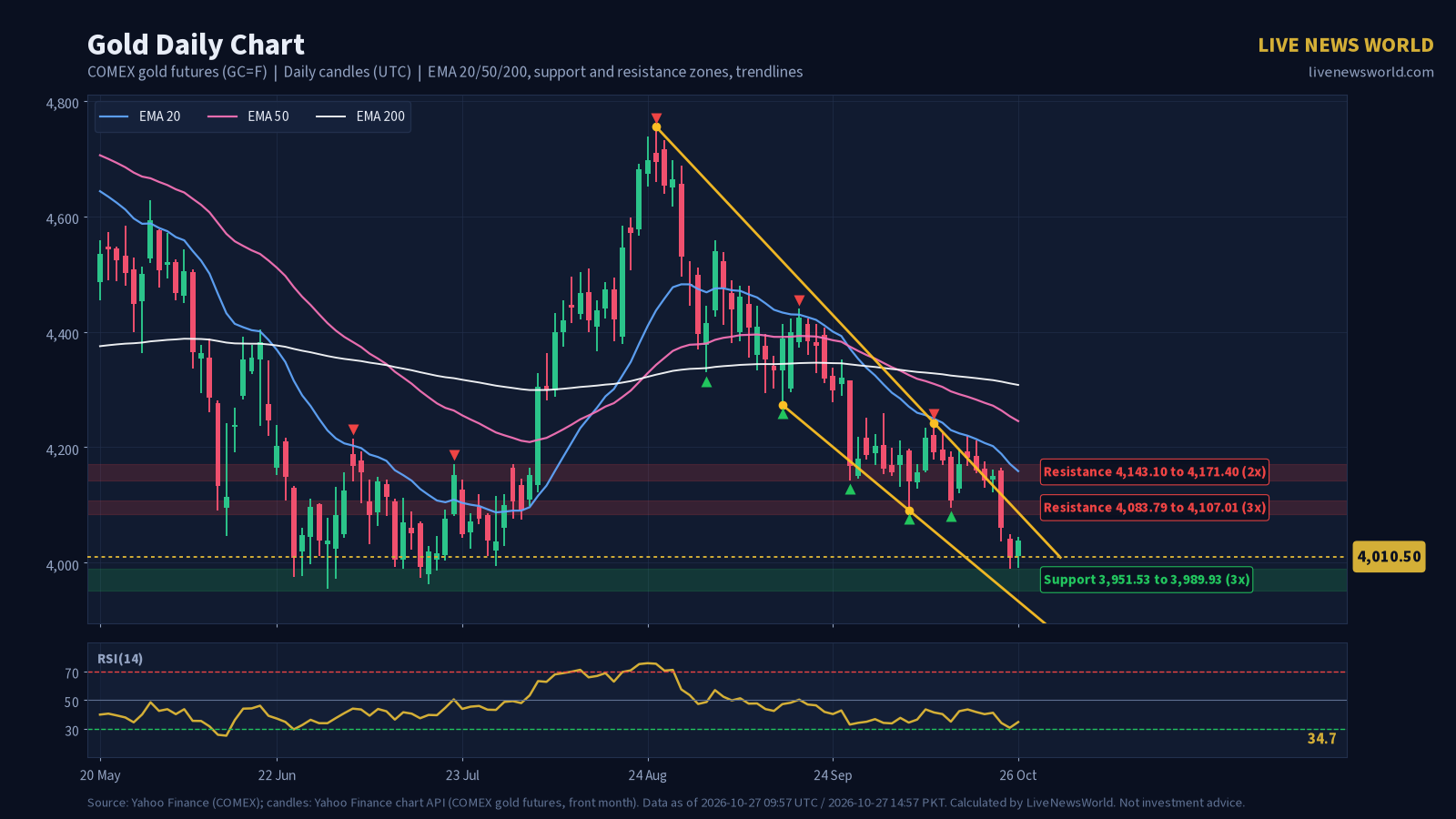Click the 4,010.50 current price tag
Image resolution: width=1456 pixels, height=819 pixels.
click(1389, 557)
